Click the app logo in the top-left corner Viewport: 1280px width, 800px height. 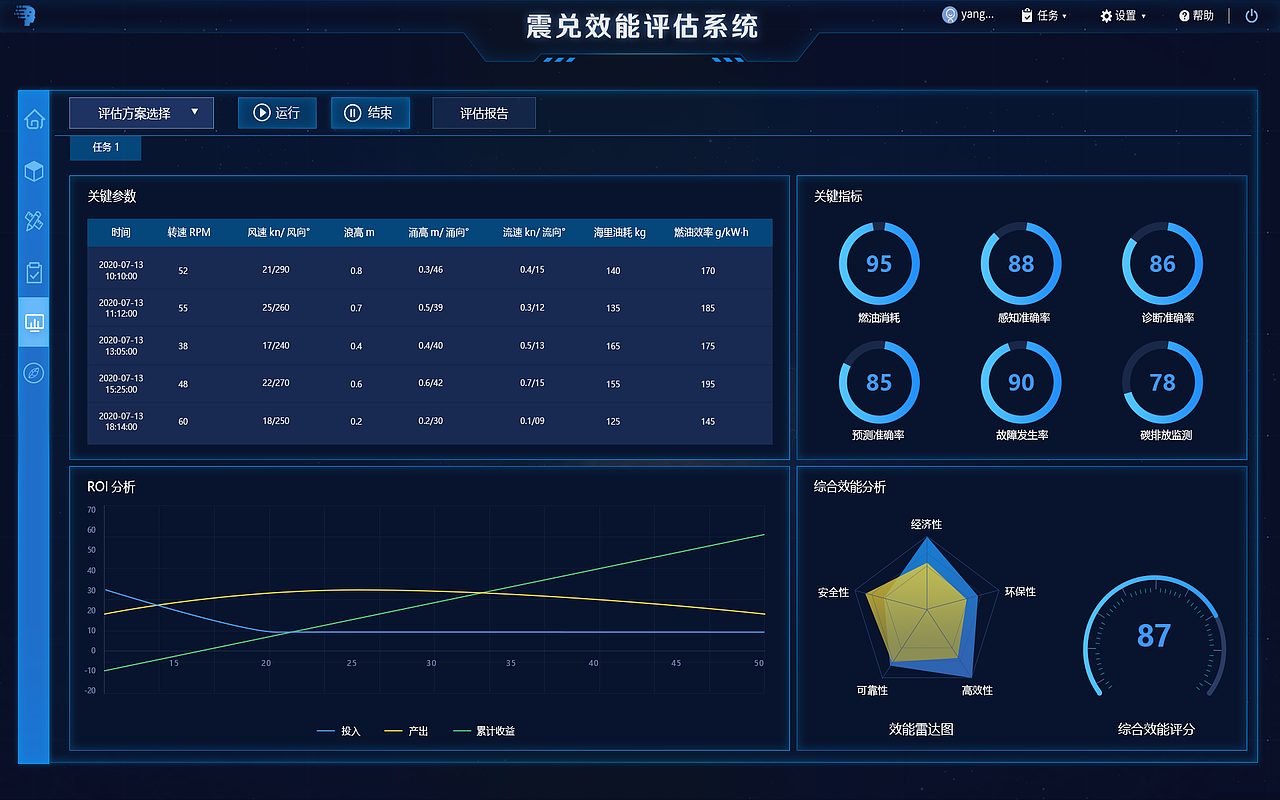click(25, 16)
